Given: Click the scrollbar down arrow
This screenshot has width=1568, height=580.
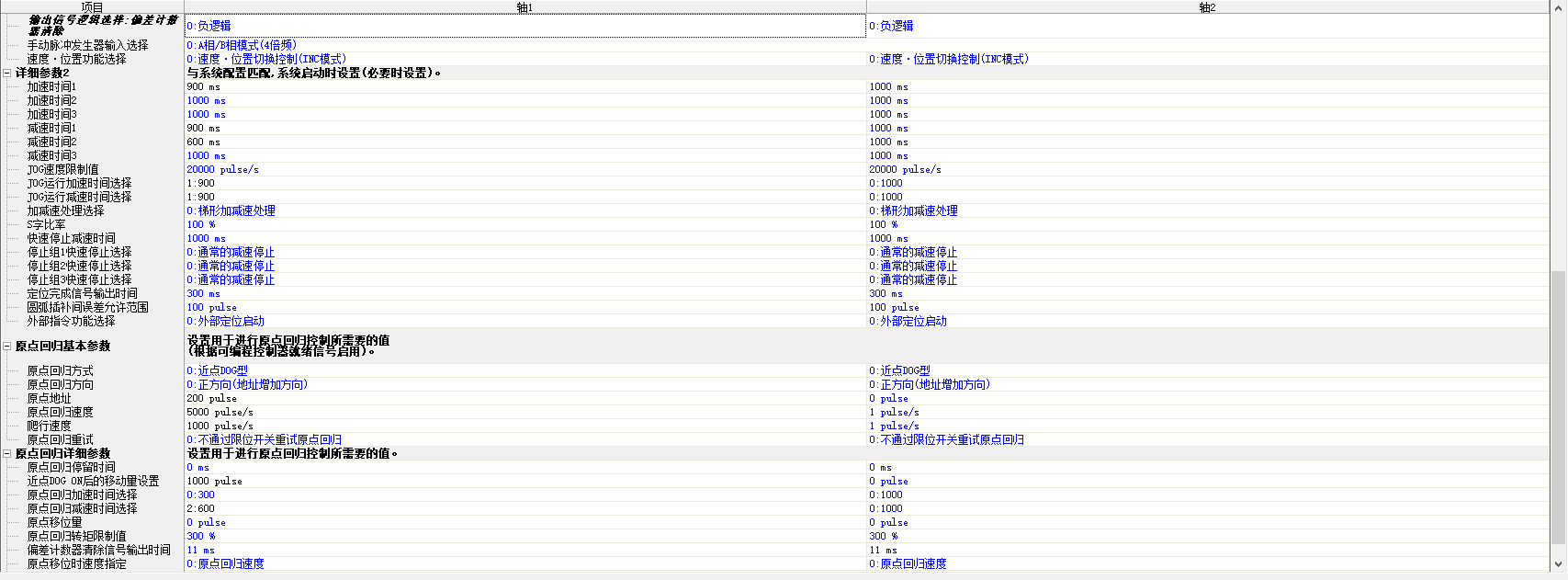Looking at the screenshot, I should pyautogui.click(x=1558, y=564).
